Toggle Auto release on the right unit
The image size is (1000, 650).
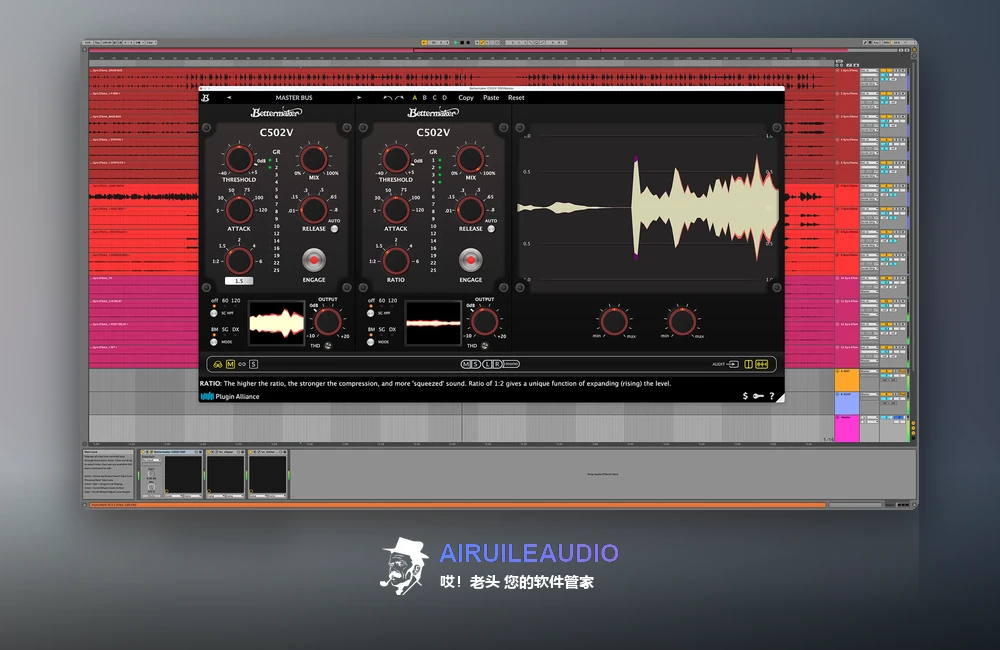(x=491, y=228)
